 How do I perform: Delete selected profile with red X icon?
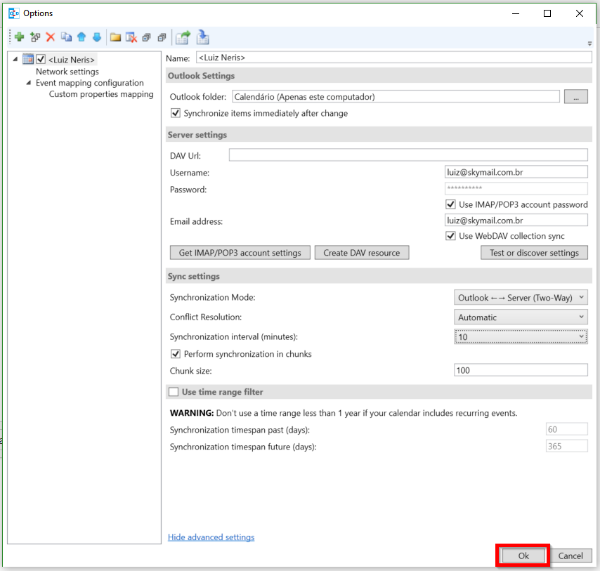(51, 37)
